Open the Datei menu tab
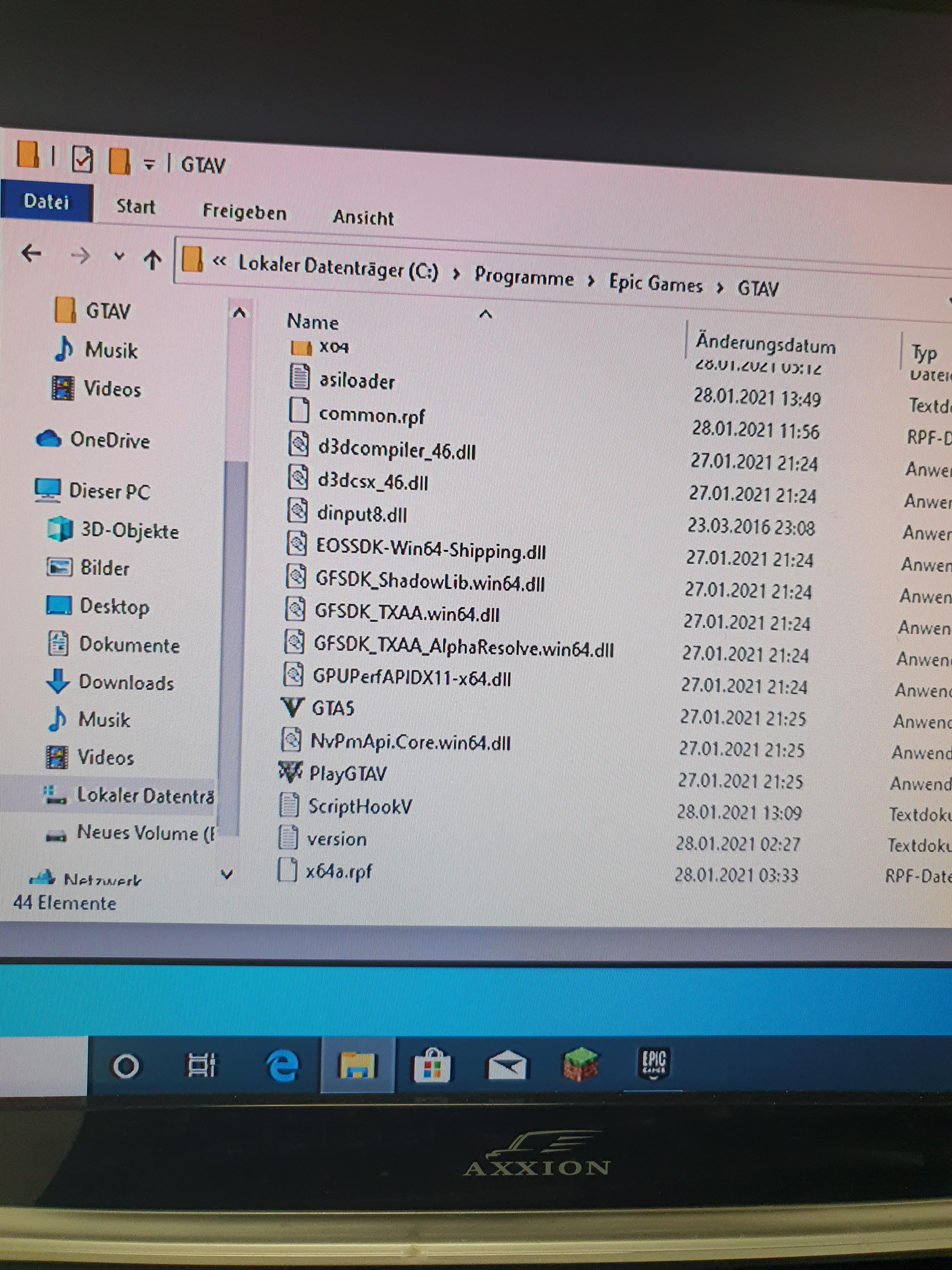This screenshot has height=1270, width=952. pyautogui.click(x=47, y=202)
